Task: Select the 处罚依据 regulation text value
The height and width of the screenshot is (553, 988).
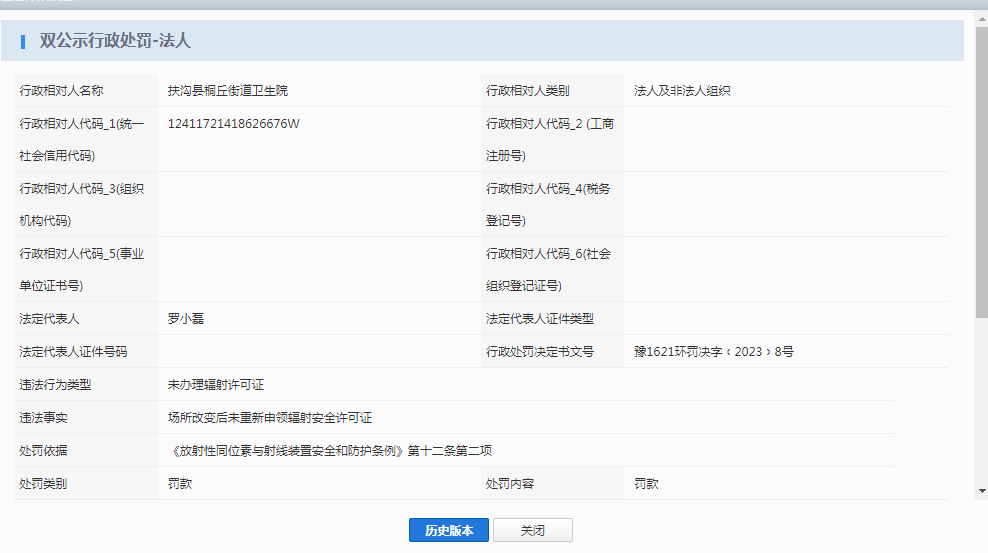Action: click(x=330, y=451)
